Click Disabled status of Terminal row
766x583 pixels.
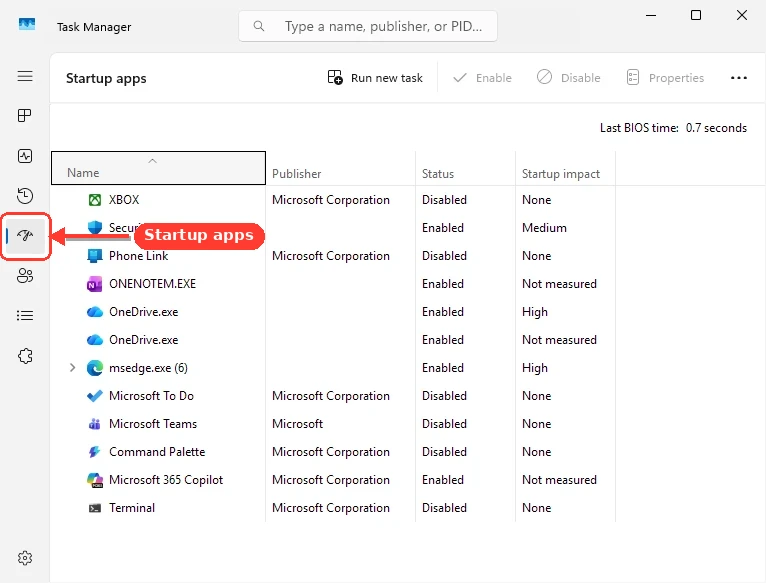pos(445,508)
